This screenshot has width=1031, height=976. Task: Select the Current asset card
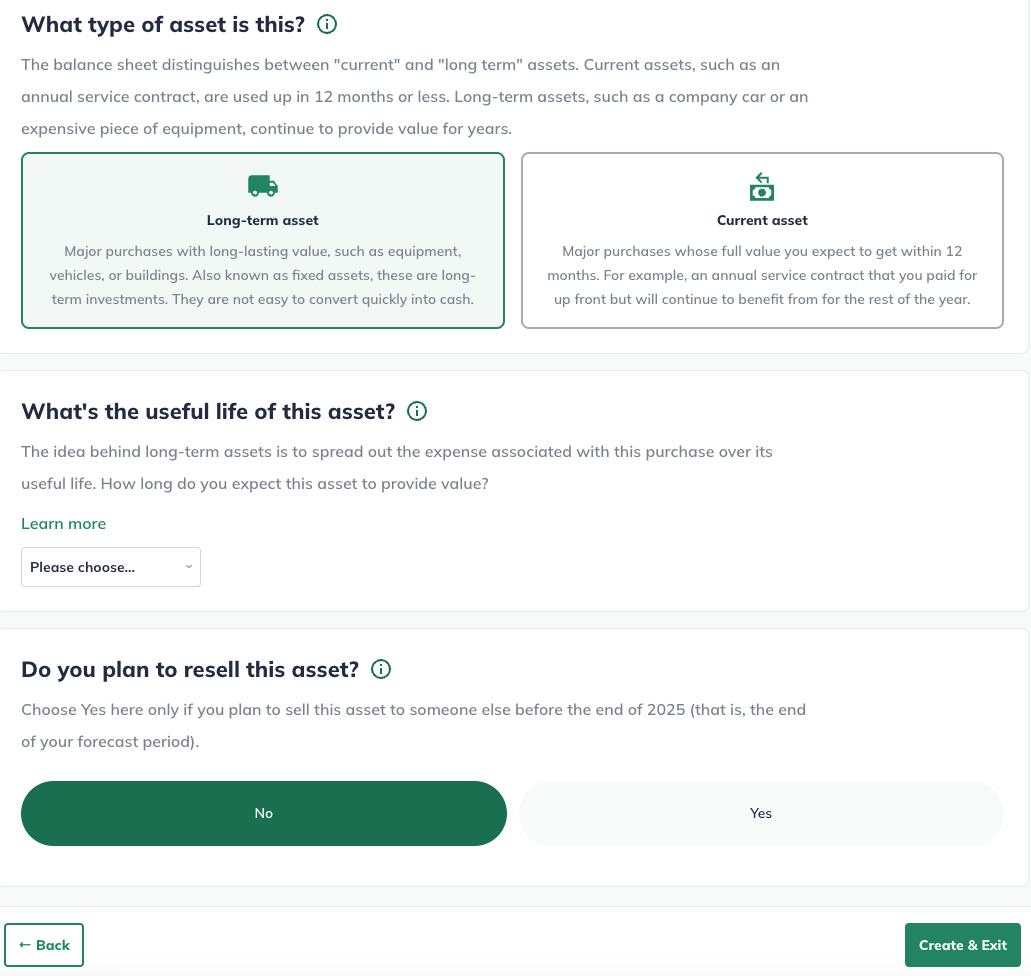[x=762, y=241]
